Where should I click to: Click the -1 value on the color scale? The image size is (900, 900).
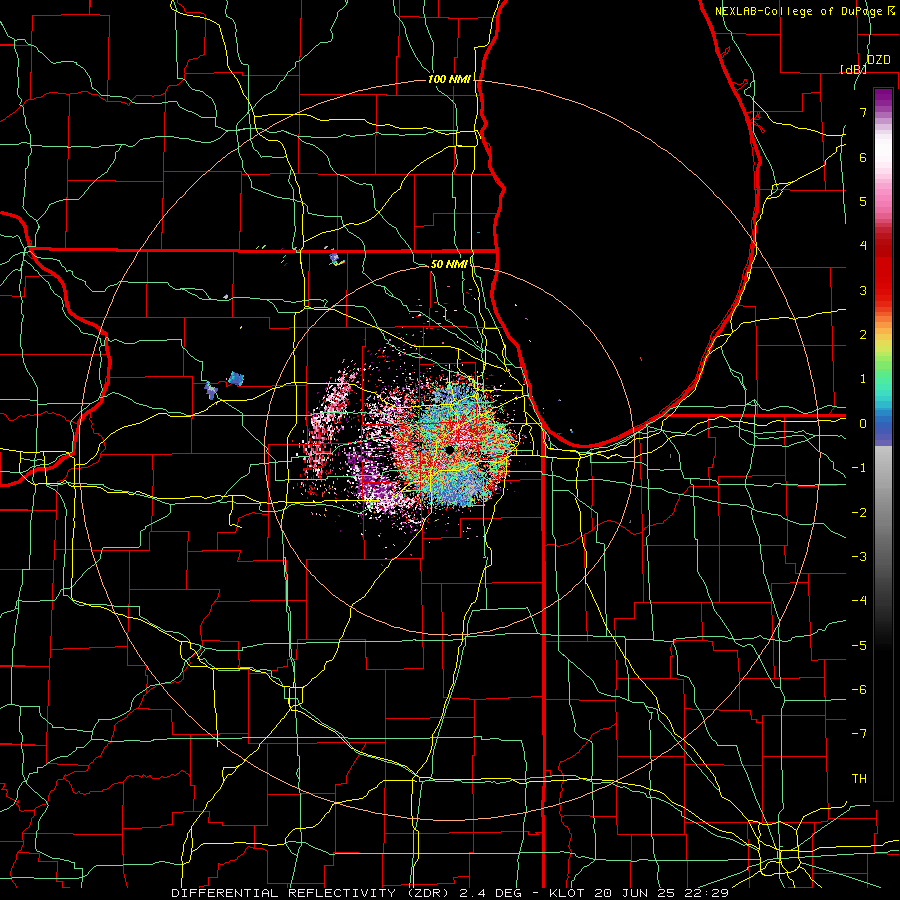(x=859, y=468)
